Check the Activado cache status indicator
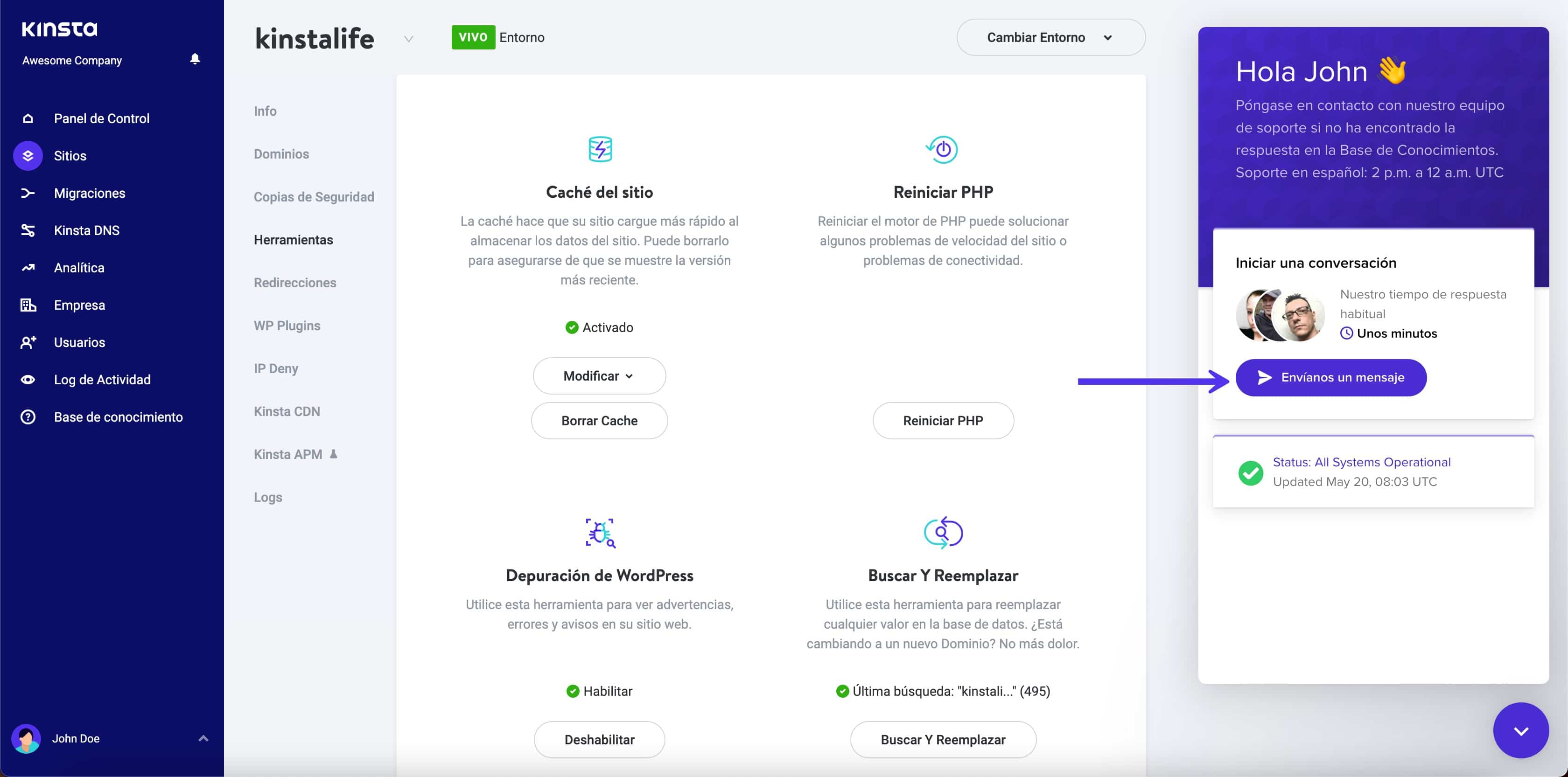The width and height of the screenshot is (1568, 777). point(572,327)
